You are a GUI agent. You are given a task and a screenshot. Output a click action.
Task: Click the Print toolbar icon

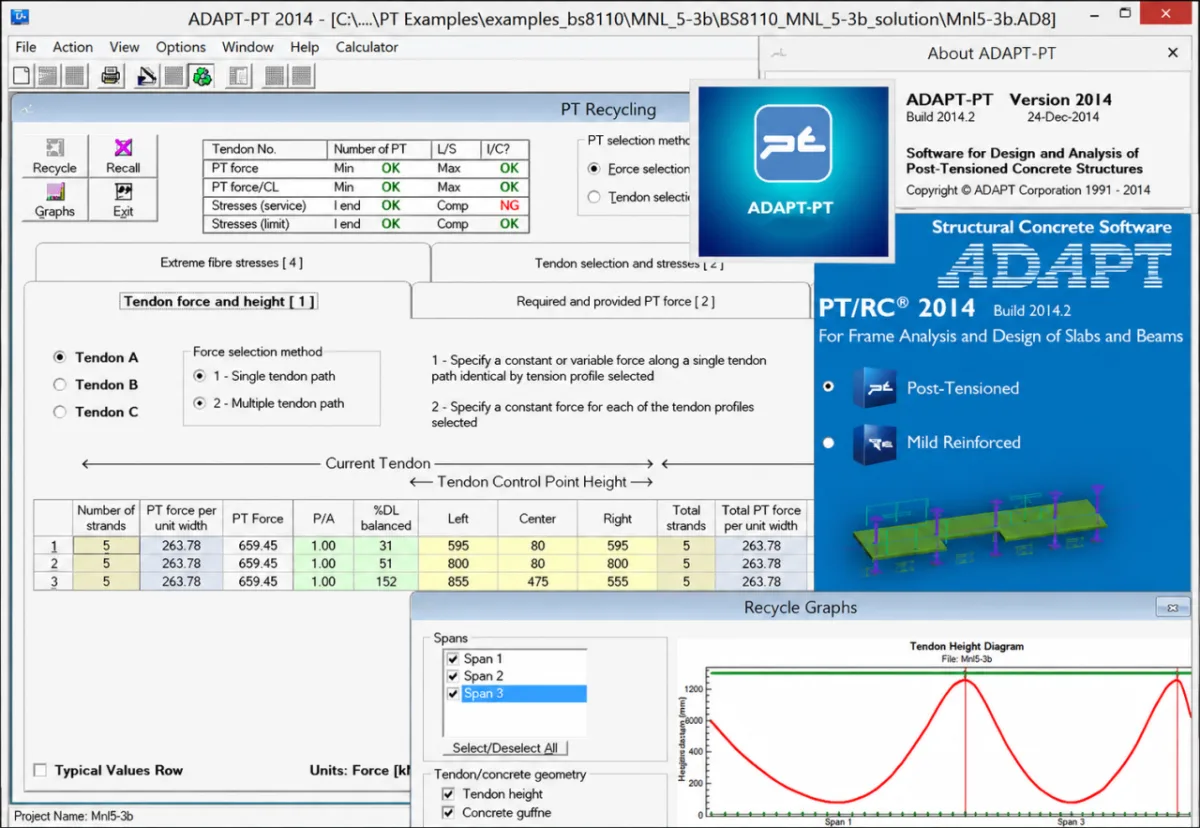pos(110,75)
